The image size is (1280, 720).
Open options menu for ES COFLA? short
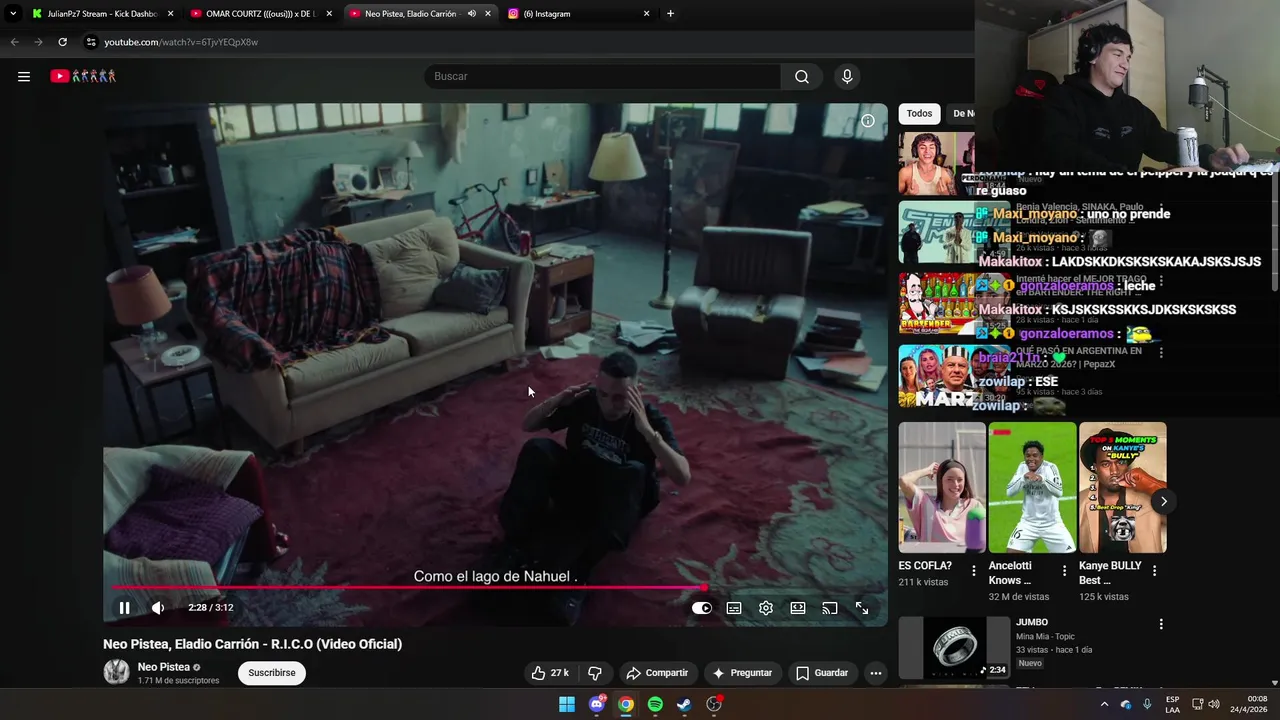974,571
